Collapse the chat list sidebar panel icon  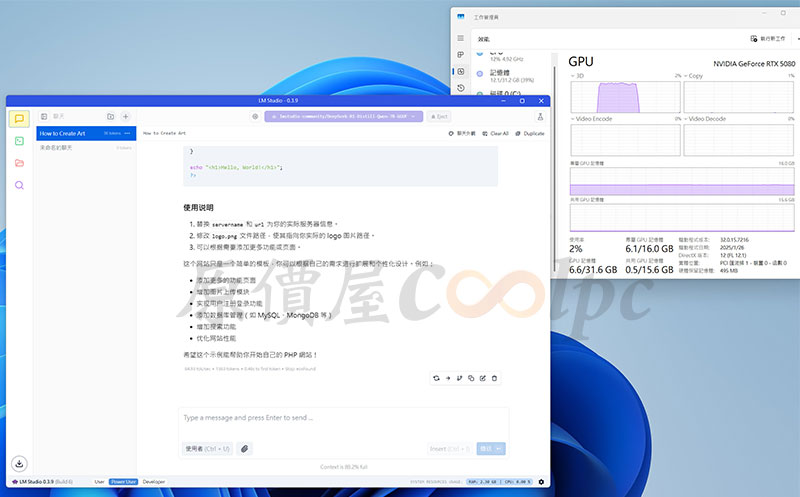[44, 116]
